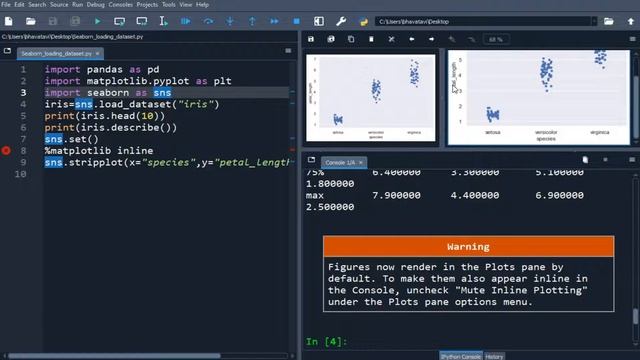Clear console via page icon
640x360 pixels.
(585, 160)
